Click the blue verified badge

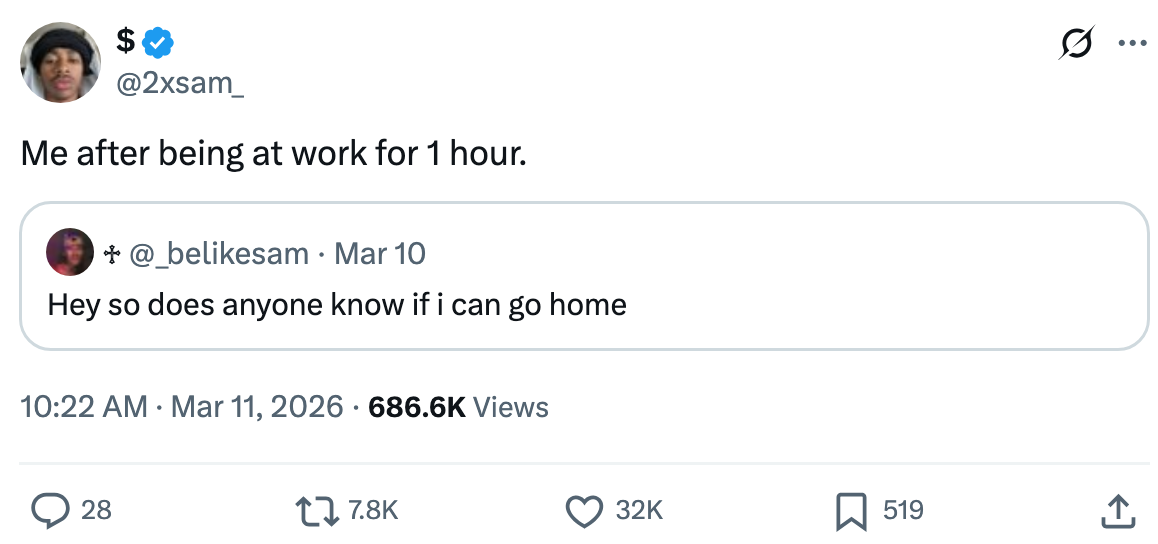pyautogui.click(x=159, y=42)
